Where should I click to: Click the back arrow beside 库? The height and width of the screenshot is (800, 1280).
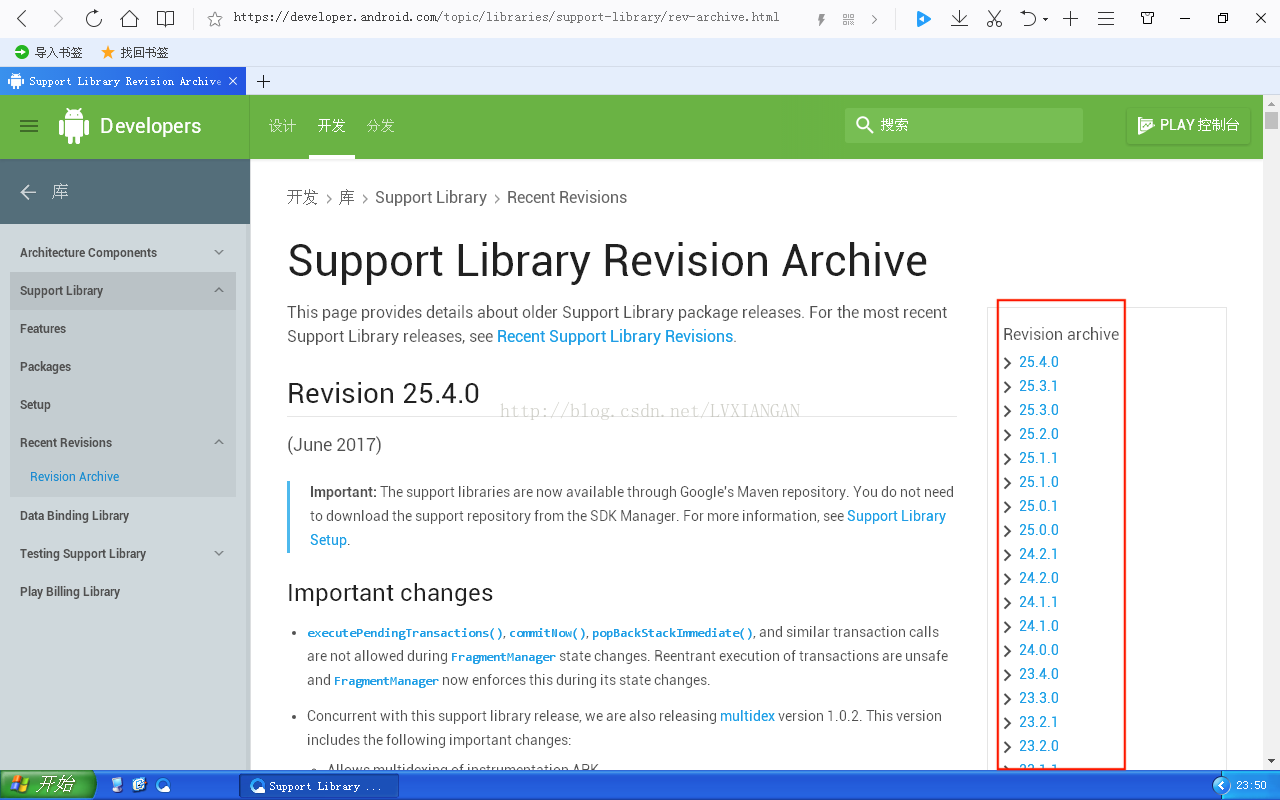pyautogui.click(x=28, y=192)
